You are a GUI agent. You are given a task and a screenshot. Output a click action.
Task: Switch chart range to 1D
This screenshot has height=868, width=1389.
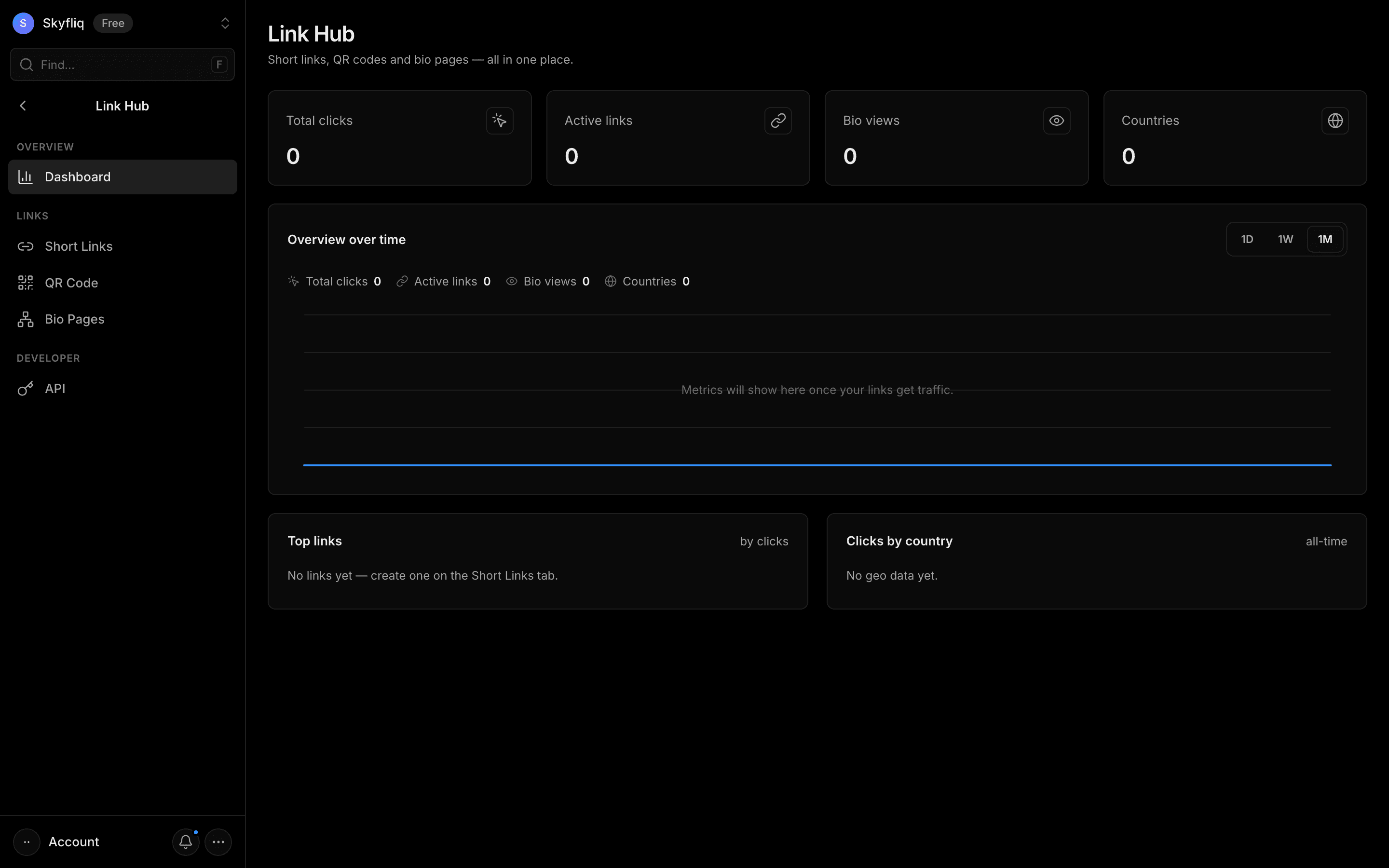(1247, 239)
